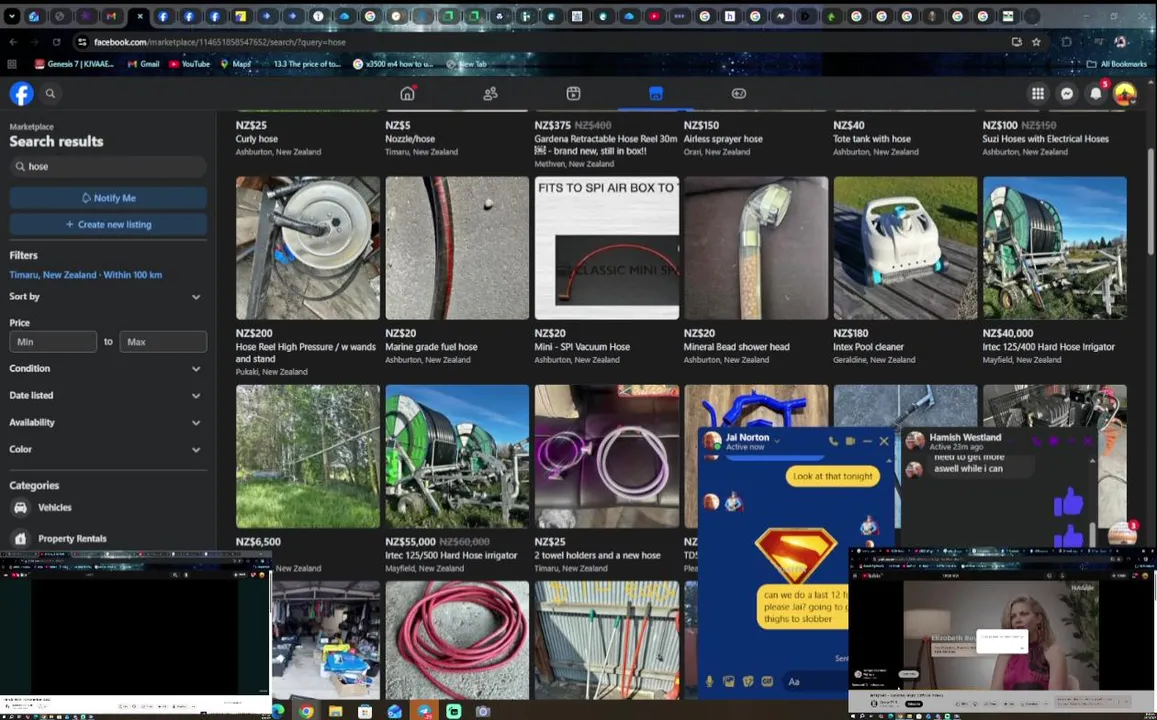Open Intex Pool cleaner listing photo
The image size is (1157, 720).
(x=905, y=248)
